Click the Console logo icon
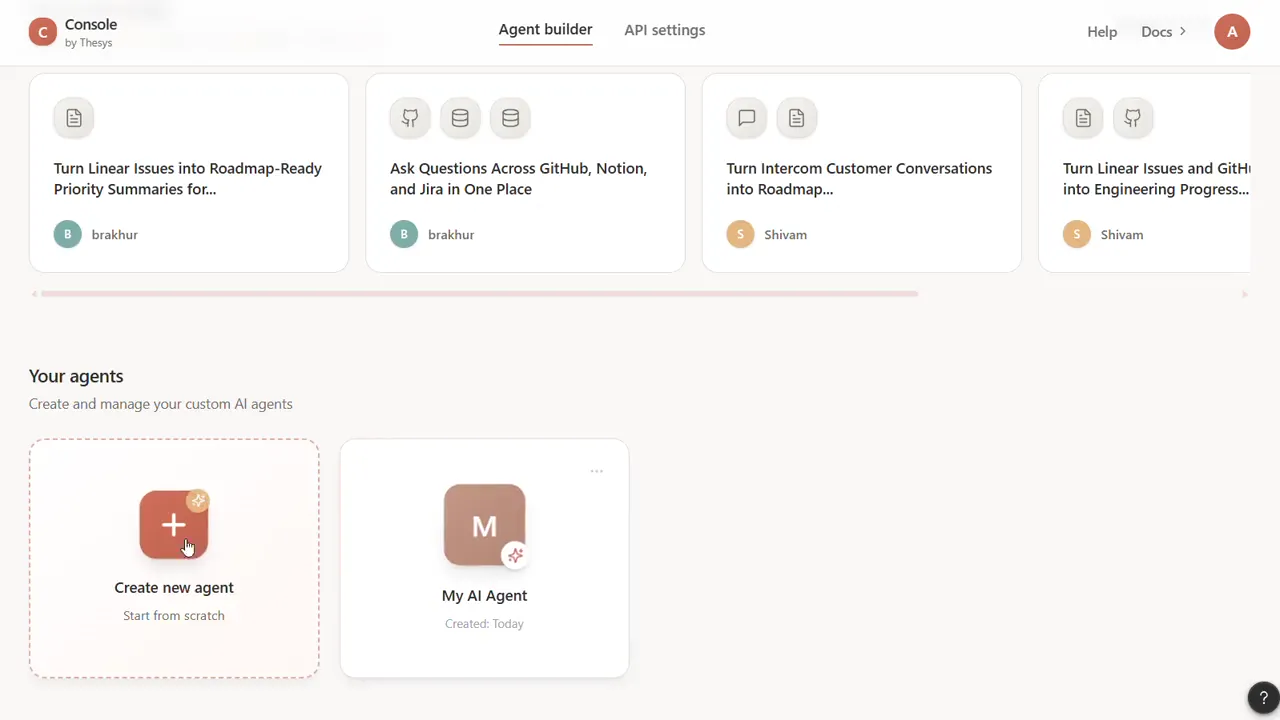This screenshot has width=1280, height=720. 43,32
